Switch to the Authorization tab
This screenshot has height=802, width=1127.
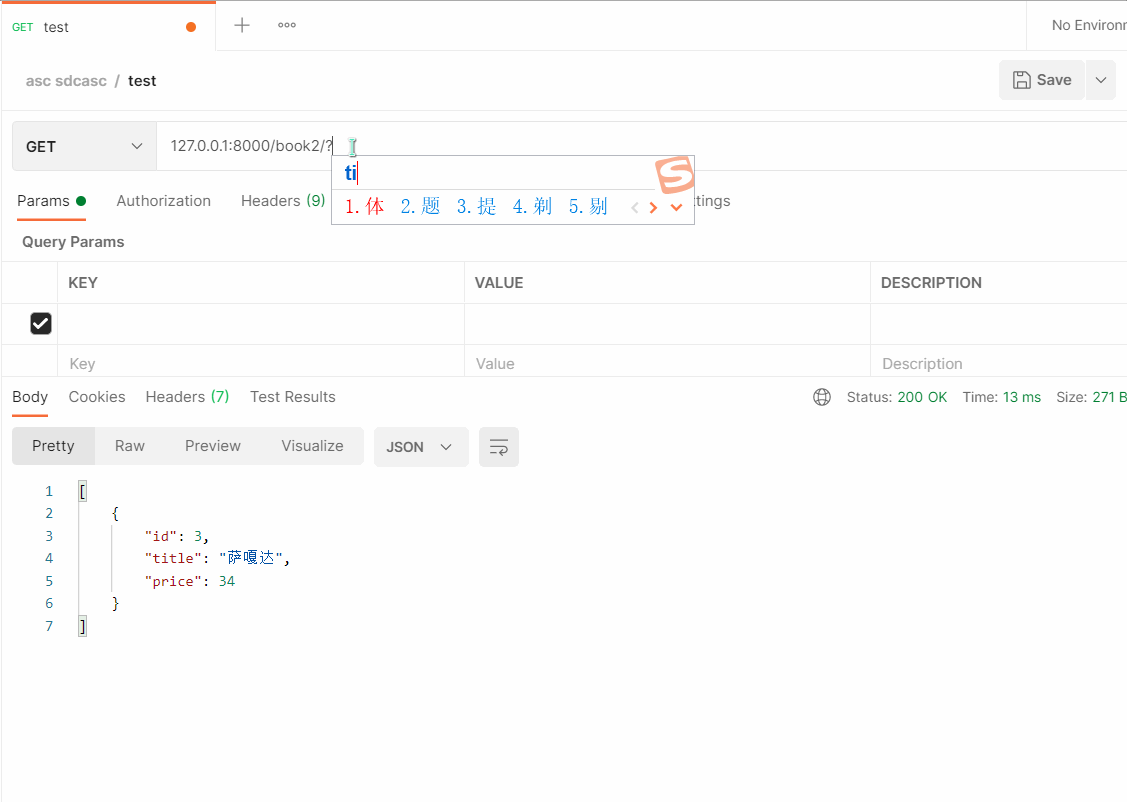pyautogui.click(x=163, y=201)
